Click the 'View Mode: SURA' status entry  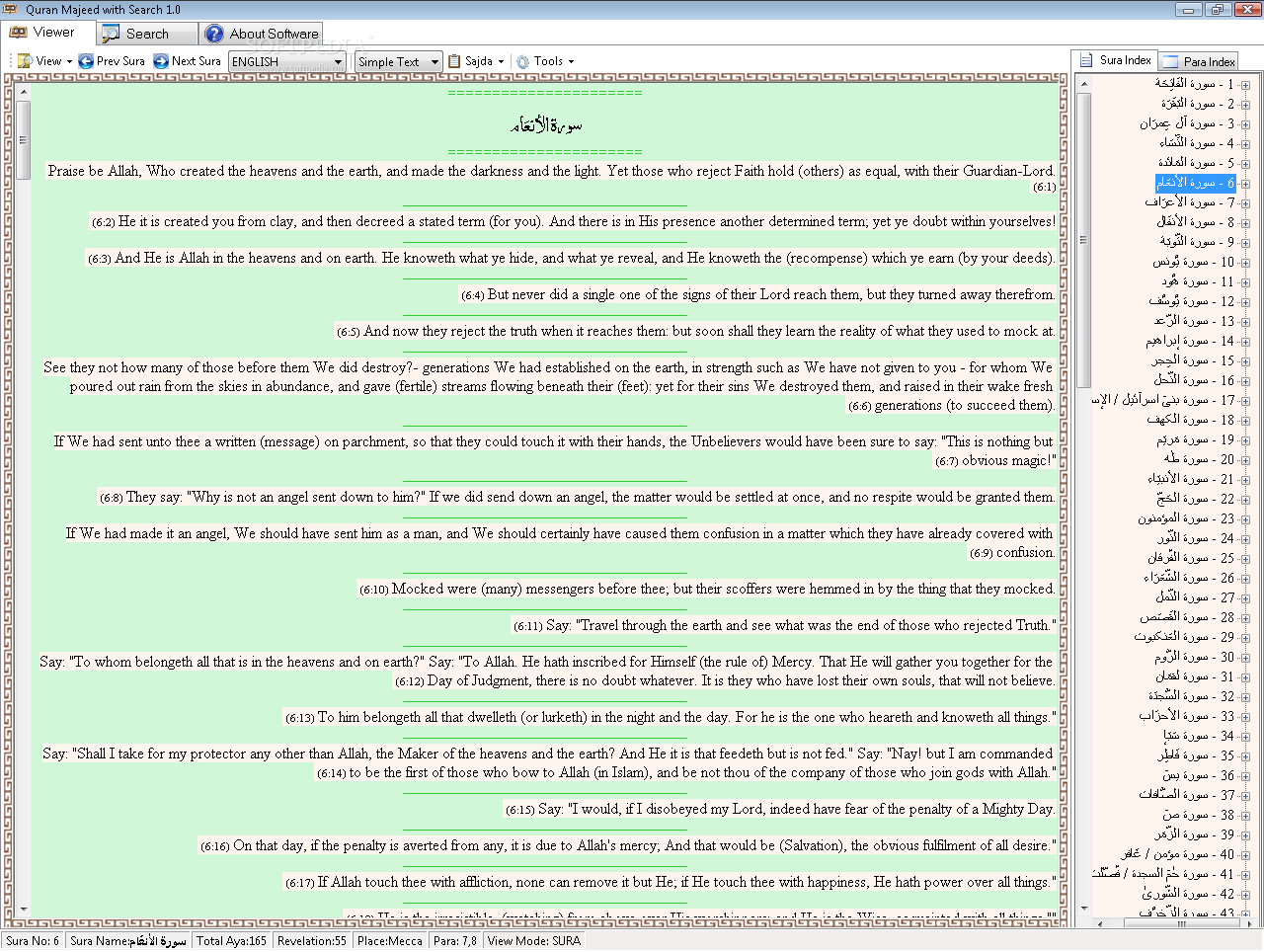[x=534, y=941]
